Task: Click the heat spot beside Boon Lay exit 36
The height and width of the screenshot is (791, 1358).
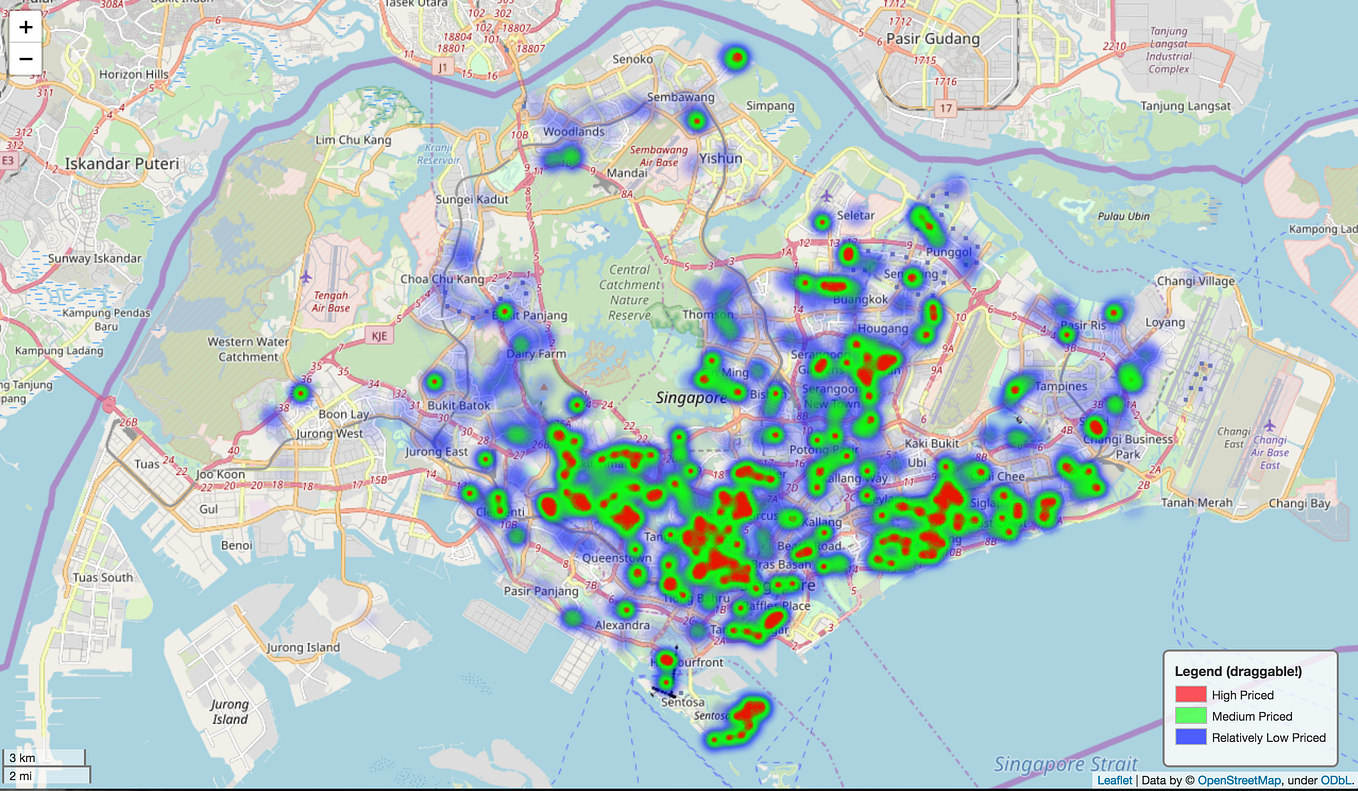Action: [x=301, y=393]
